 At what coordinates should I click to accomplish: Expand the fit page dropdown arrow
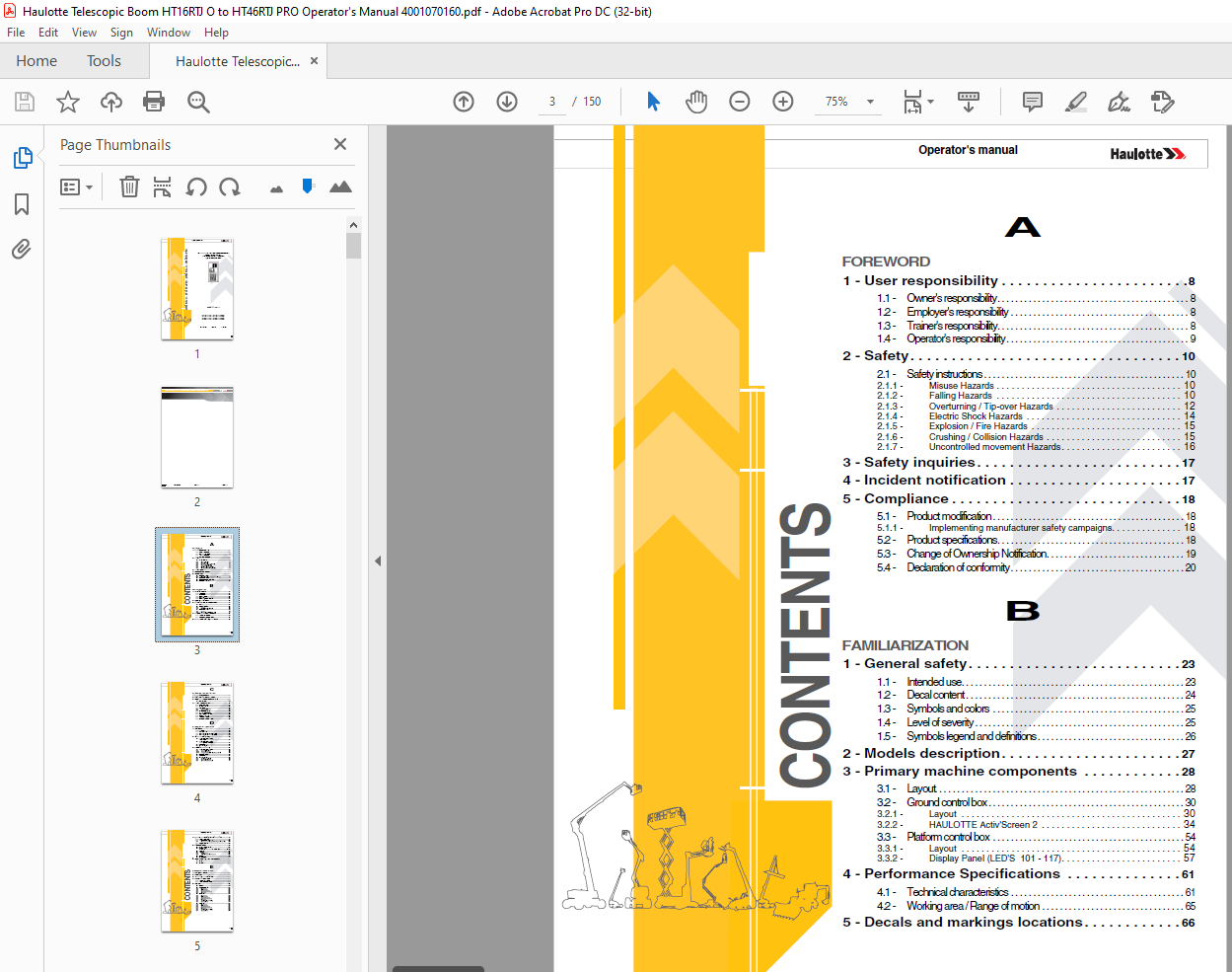coord(930,102)
